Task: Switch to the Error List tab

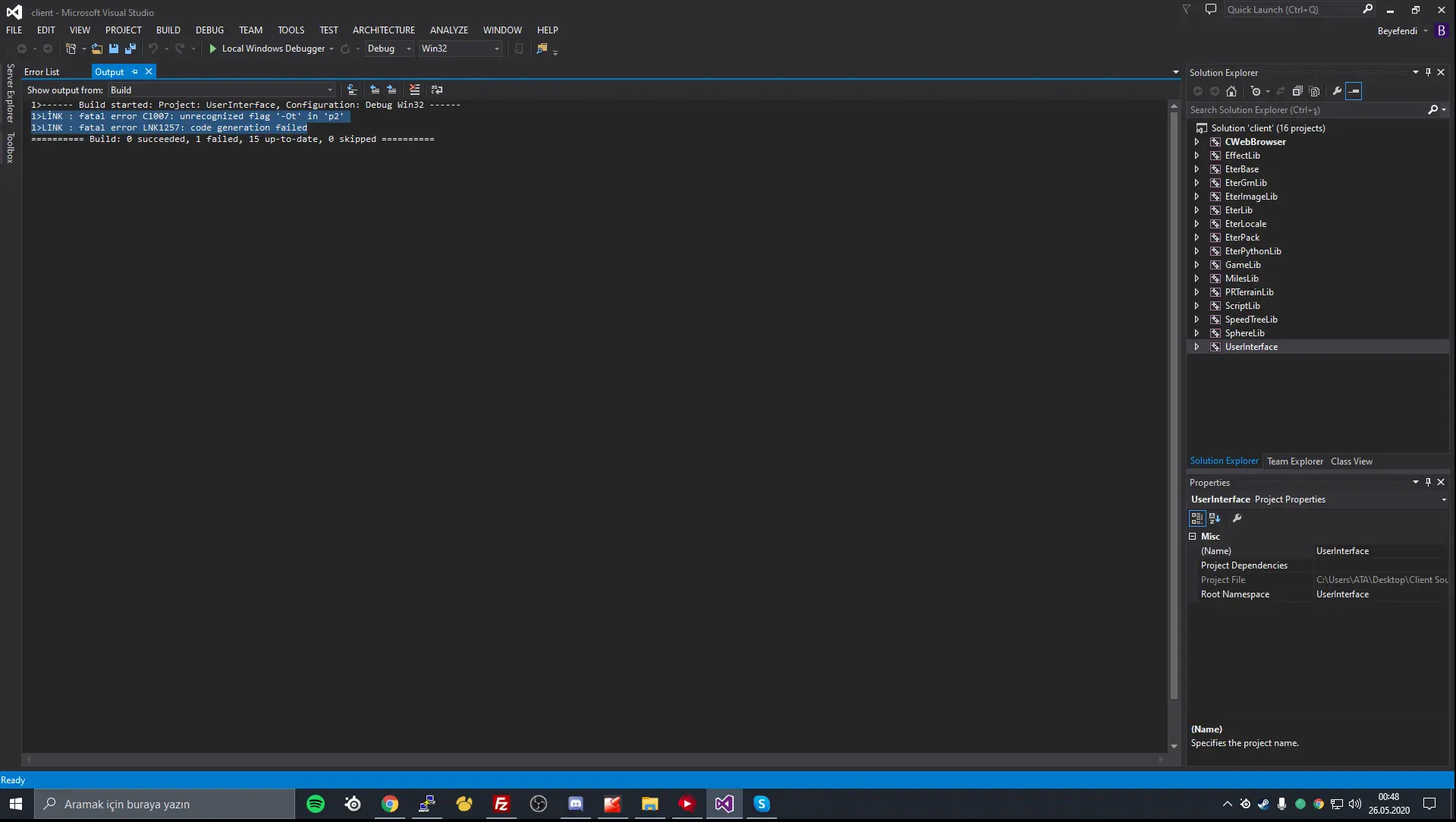Action: (42, 72)
